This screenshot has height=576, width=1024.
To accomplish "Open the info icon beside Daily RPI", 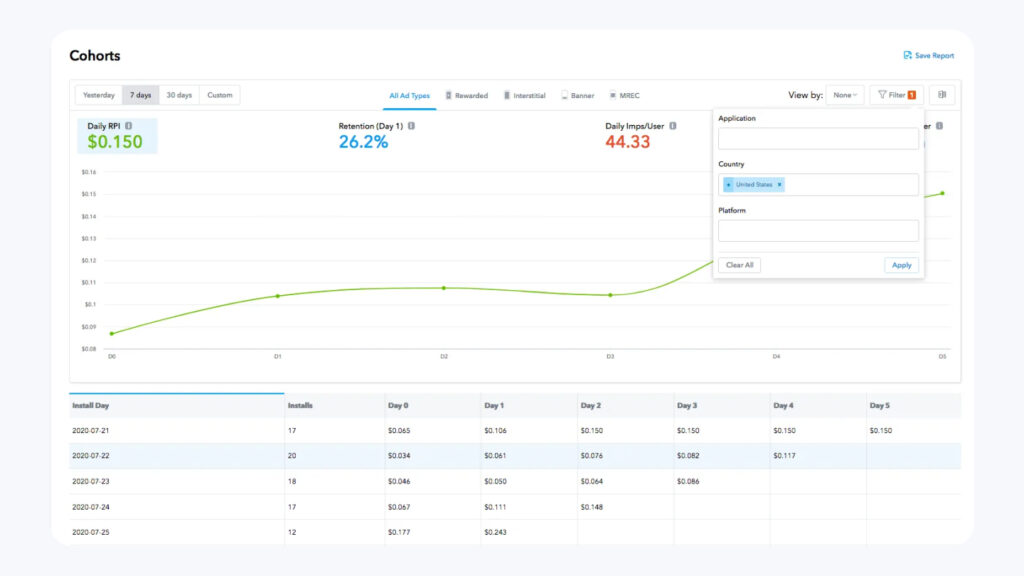I will tap(129, 126).
